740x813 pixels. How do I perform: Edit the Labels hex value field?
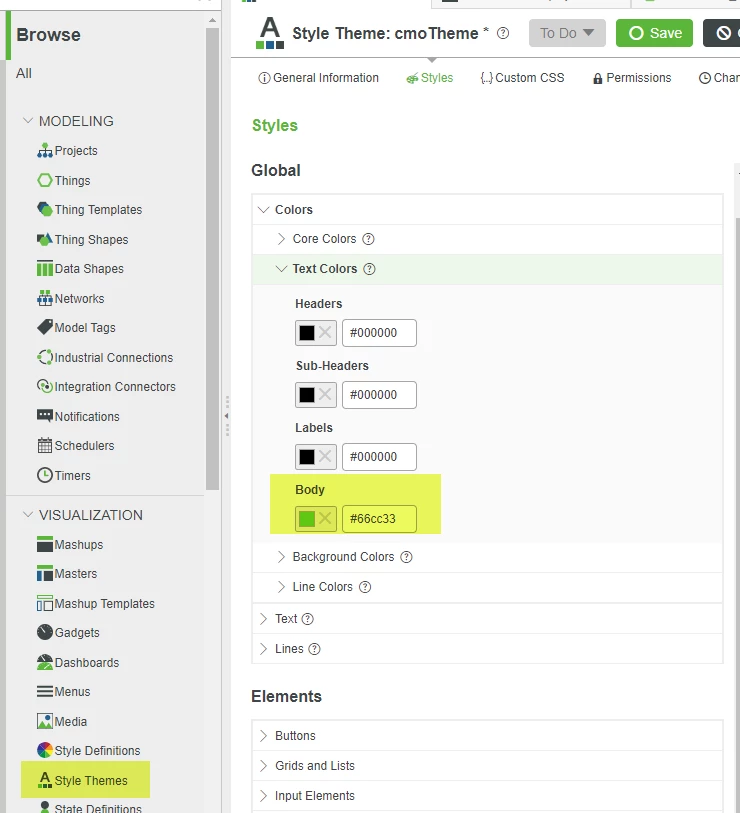pos(379,457)
